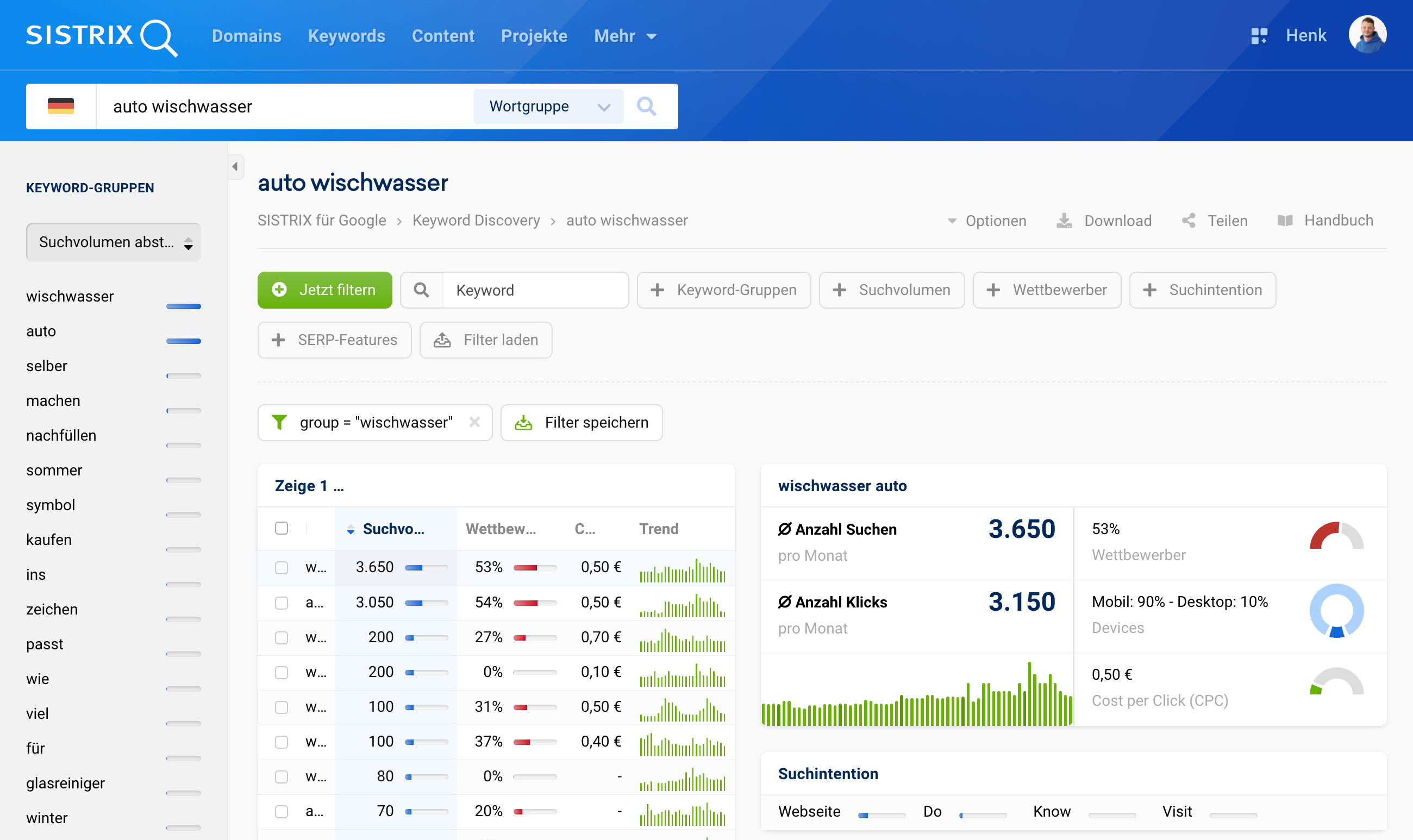Open the Wortgruppe dropdown
Viewport: 1413px width, 840px height.
click(x=547, y=106)
